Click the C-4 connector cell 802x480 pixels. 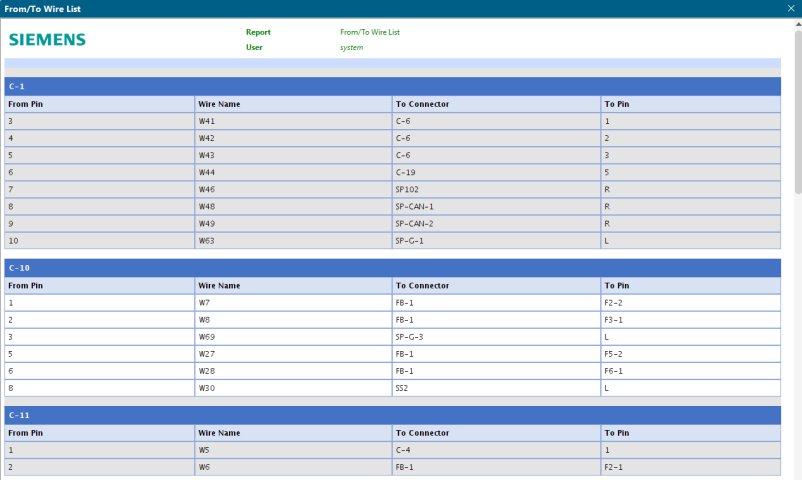[496, 450]
